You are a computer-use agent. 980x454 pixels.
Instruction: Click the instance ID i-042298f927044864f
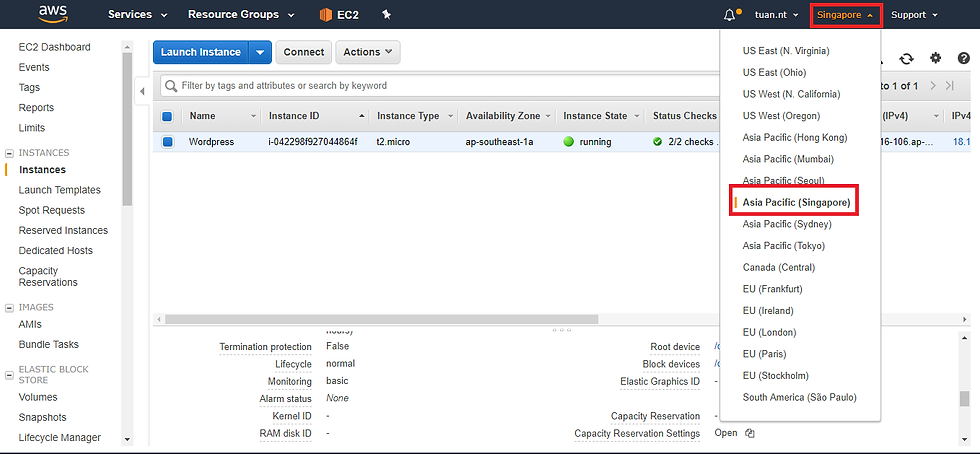[312, 142]
